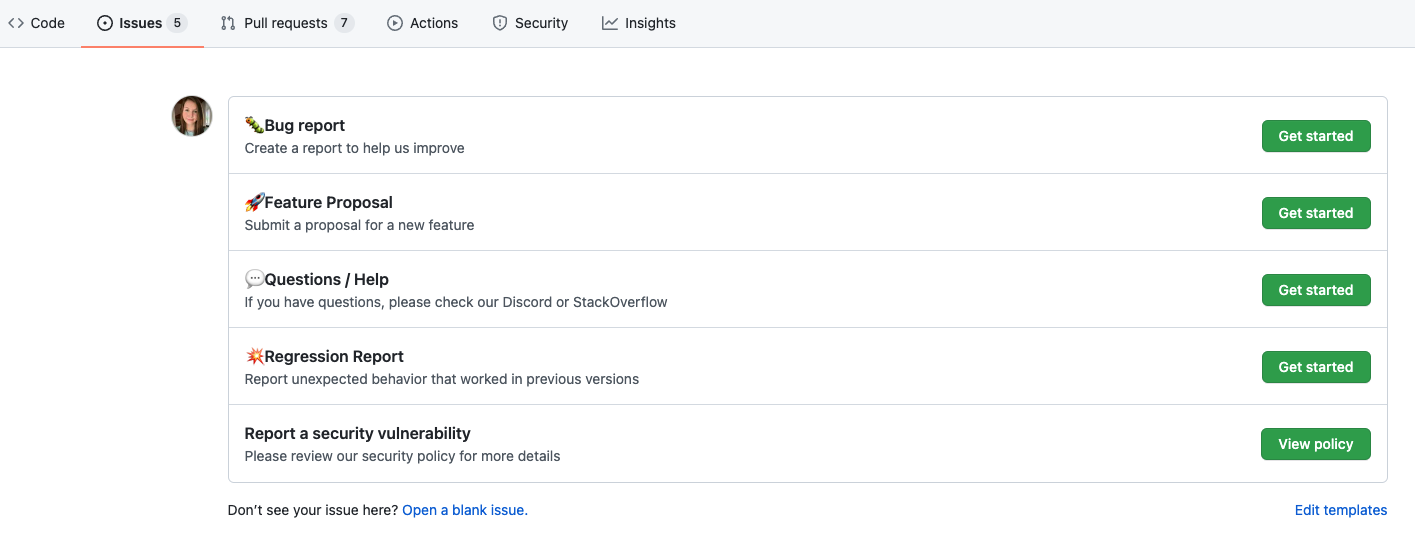The width and height of the screenshot is (1415, 549).
Task: Go to the Actions tab
Action: point(434,23)
